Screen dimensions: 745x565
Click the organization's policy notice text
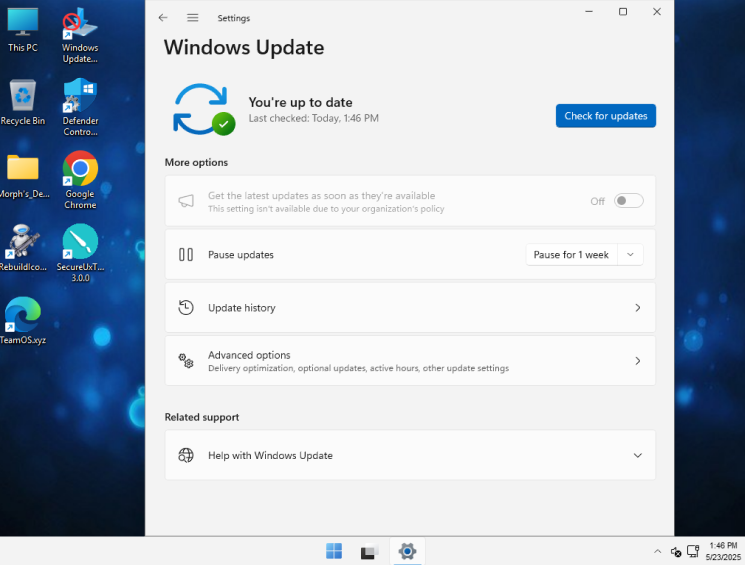(326, 209)
